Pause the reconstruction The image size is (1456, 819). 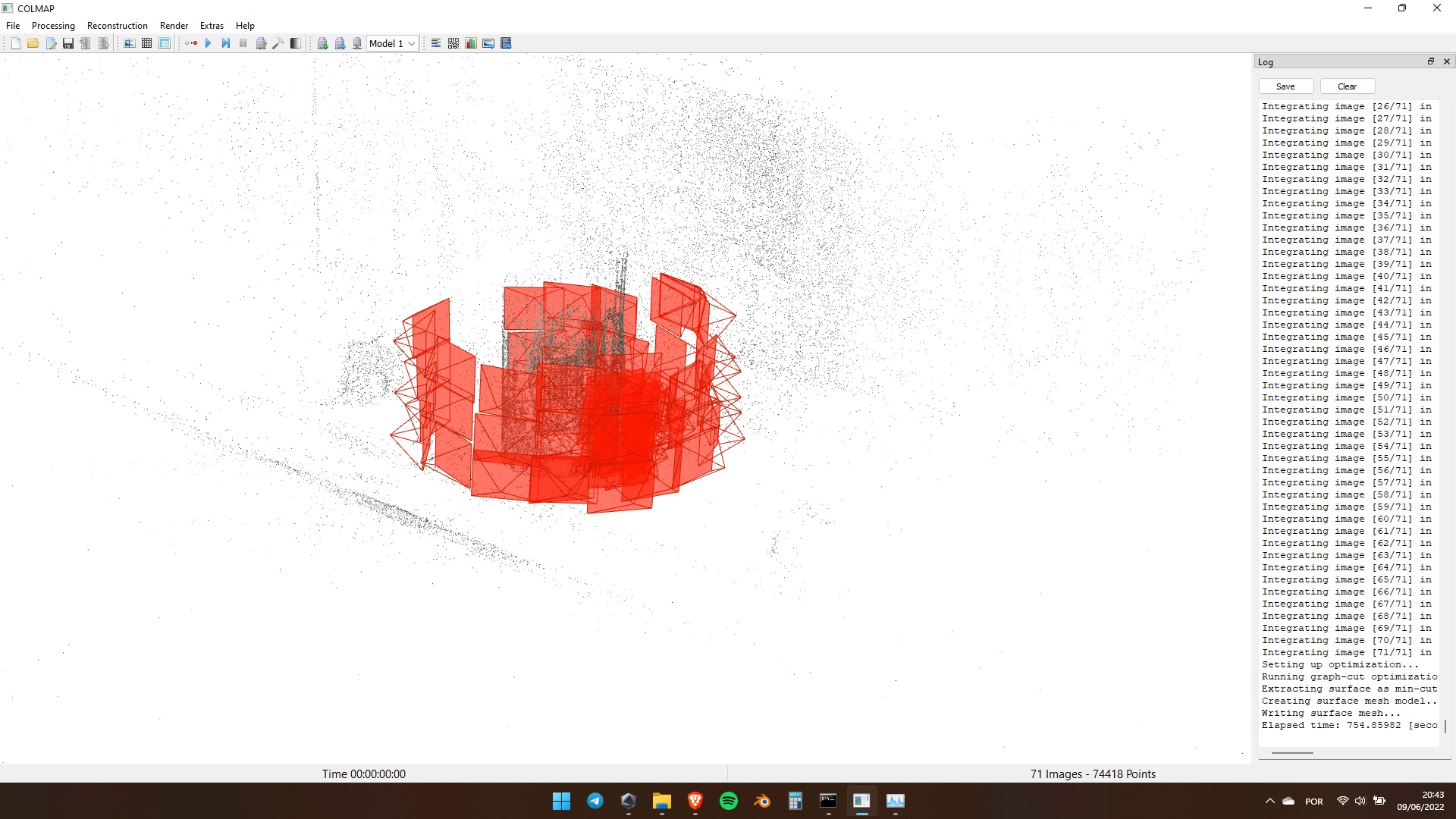click(243, 43)
